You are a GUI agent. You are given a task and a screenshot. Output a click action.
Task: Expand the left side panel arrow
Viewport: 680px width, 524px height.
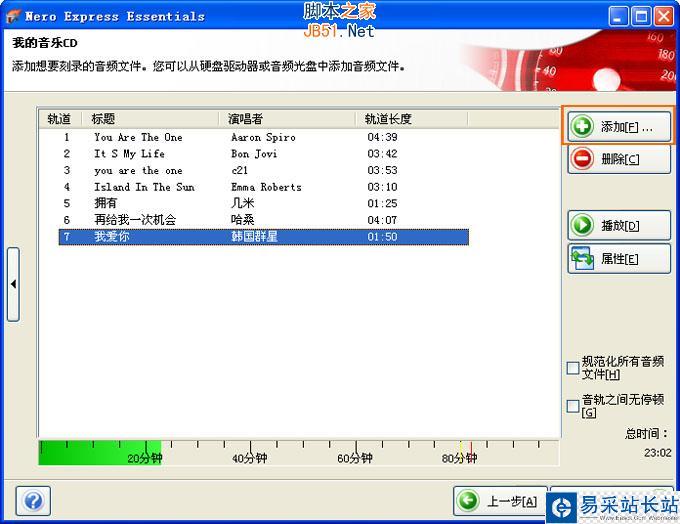[x=13, y=284]
